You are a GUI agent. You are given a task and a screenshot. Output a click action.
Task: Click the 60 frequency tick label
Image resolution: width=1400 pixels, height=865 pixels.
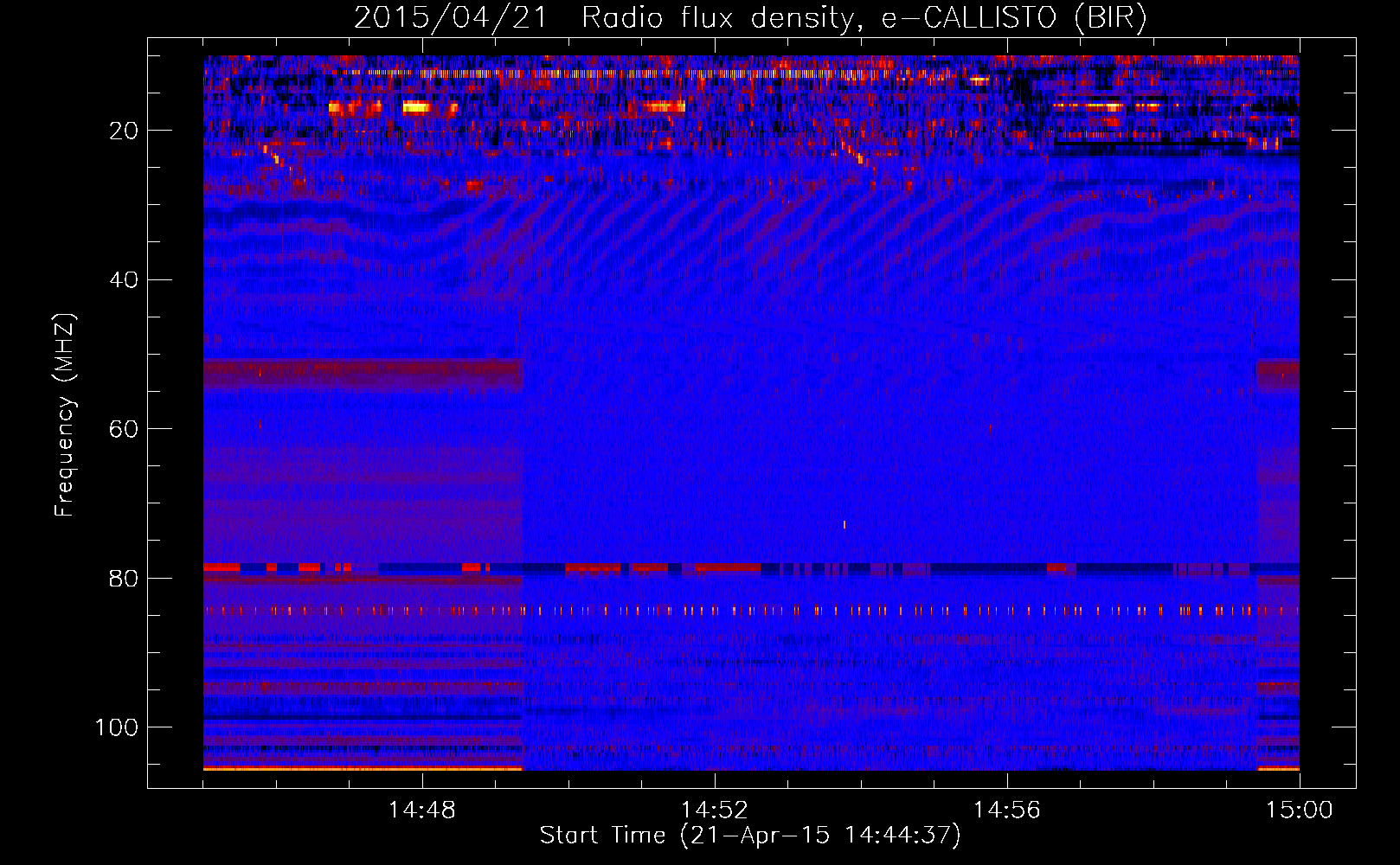point(125,429)
